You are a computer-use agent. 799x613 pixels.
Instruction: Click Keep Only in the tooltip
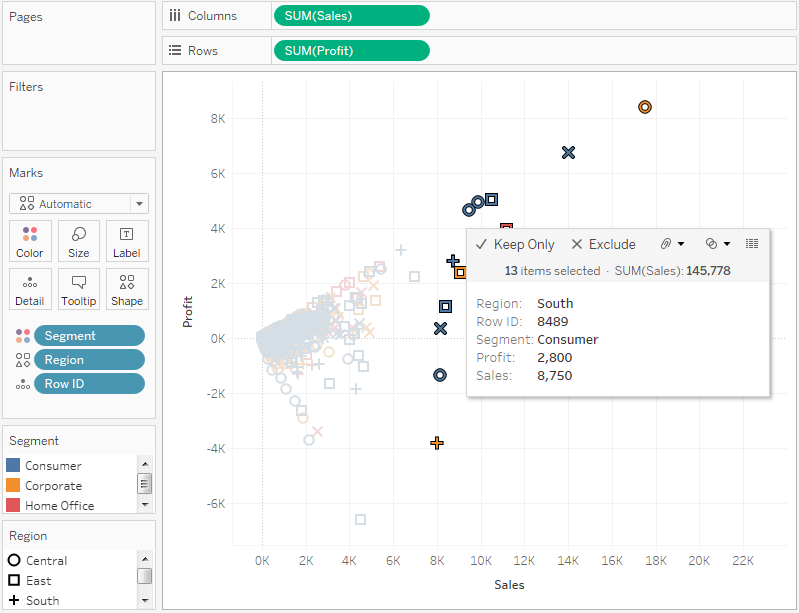tap(515, 244)
